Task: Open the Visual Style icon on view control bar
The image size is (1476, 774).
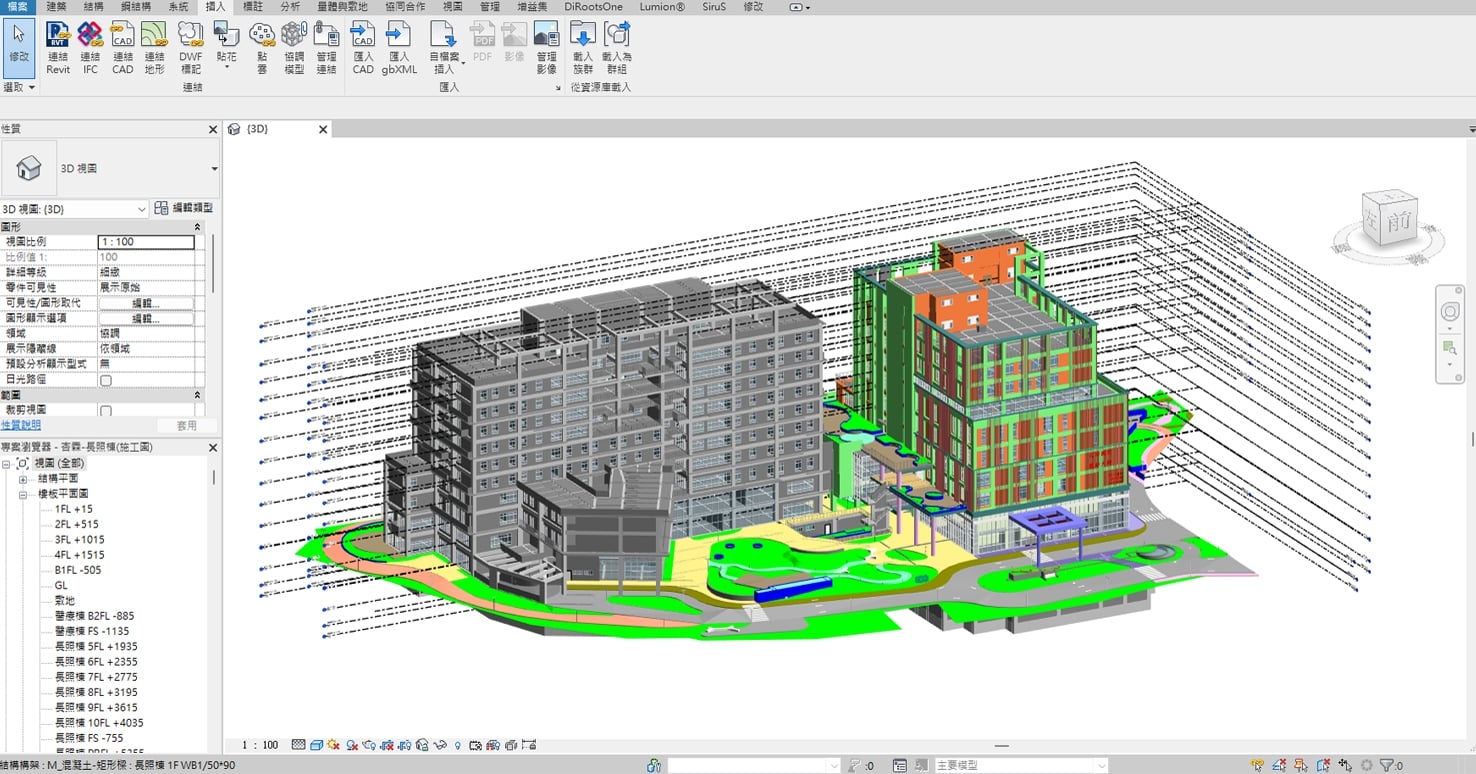Action: click(317, 744)
